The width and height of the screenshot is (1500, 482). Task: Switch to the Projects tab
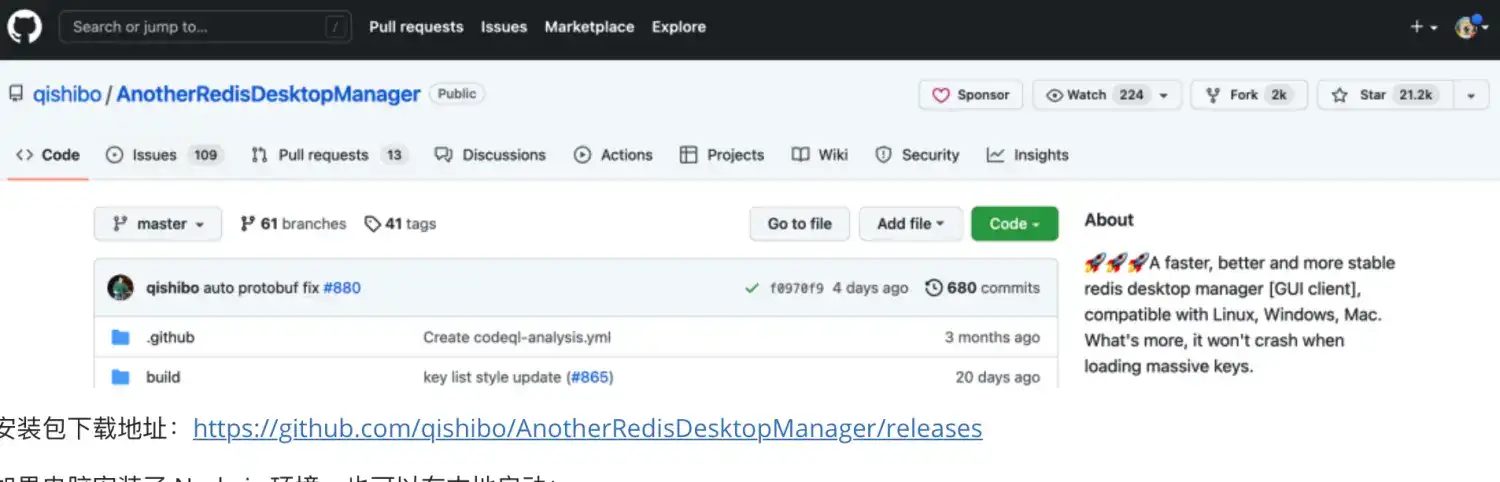pos(721,155)
